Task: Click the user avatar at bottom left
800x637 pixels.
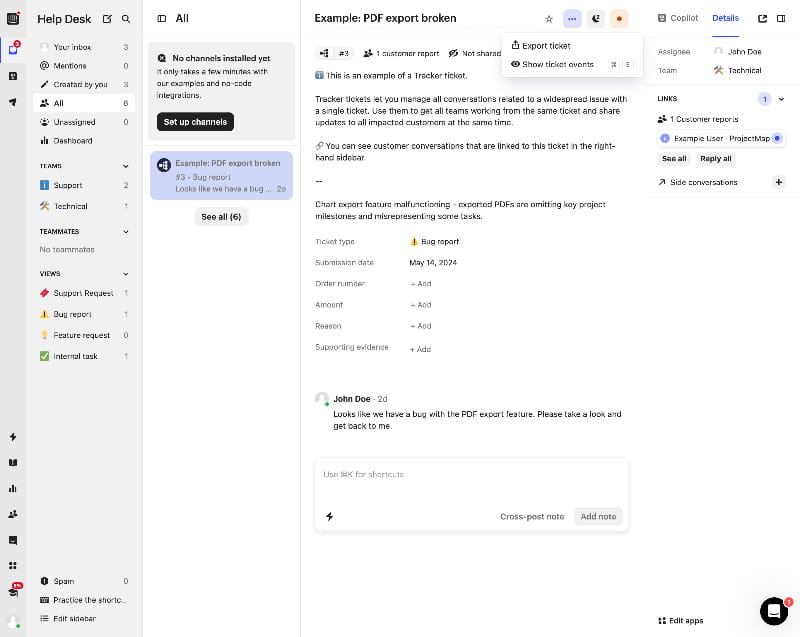Action: [13, 622]
